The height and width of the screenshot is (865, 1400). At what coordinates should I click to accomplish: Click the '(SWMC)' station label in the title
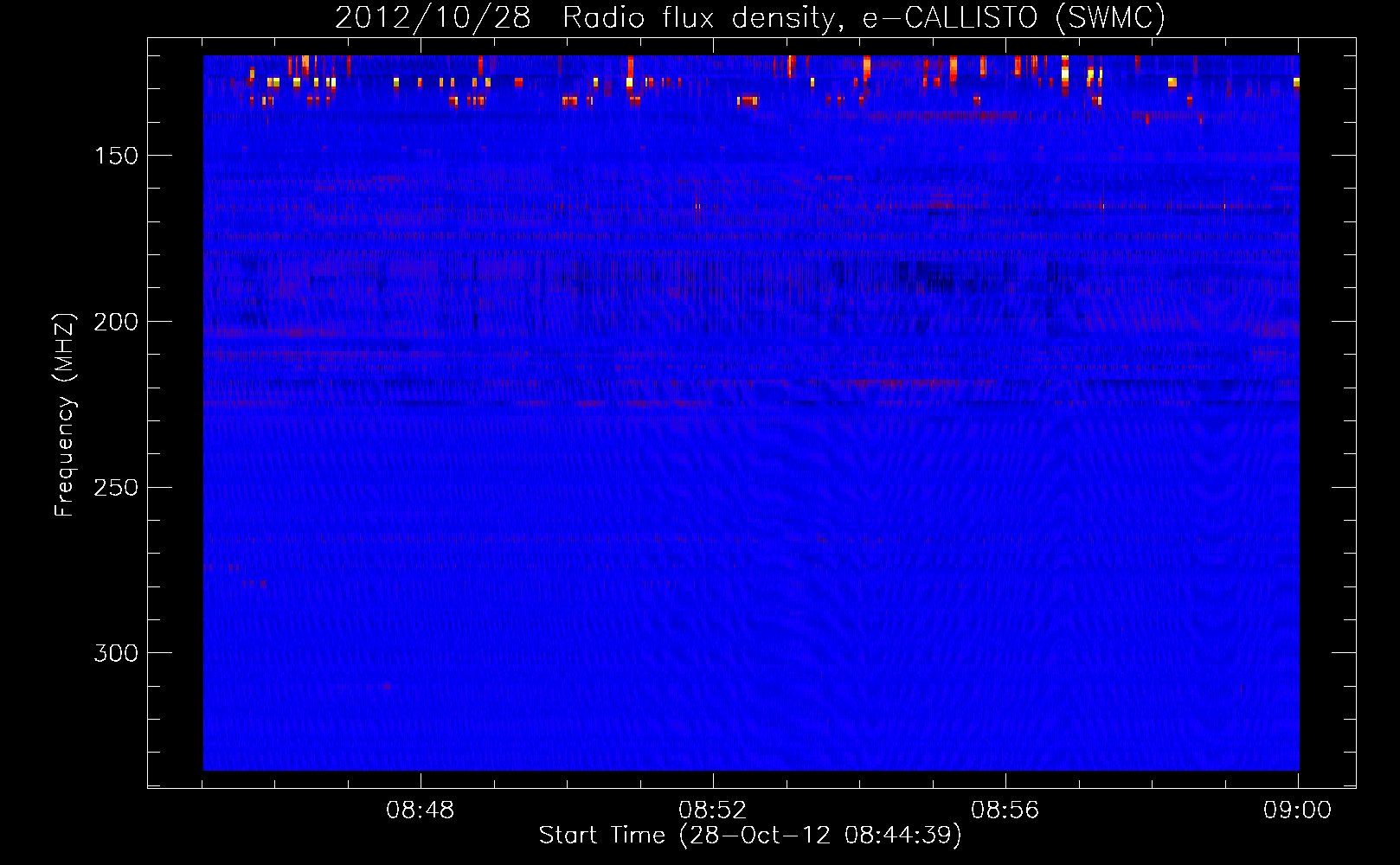click(1110, 17)
